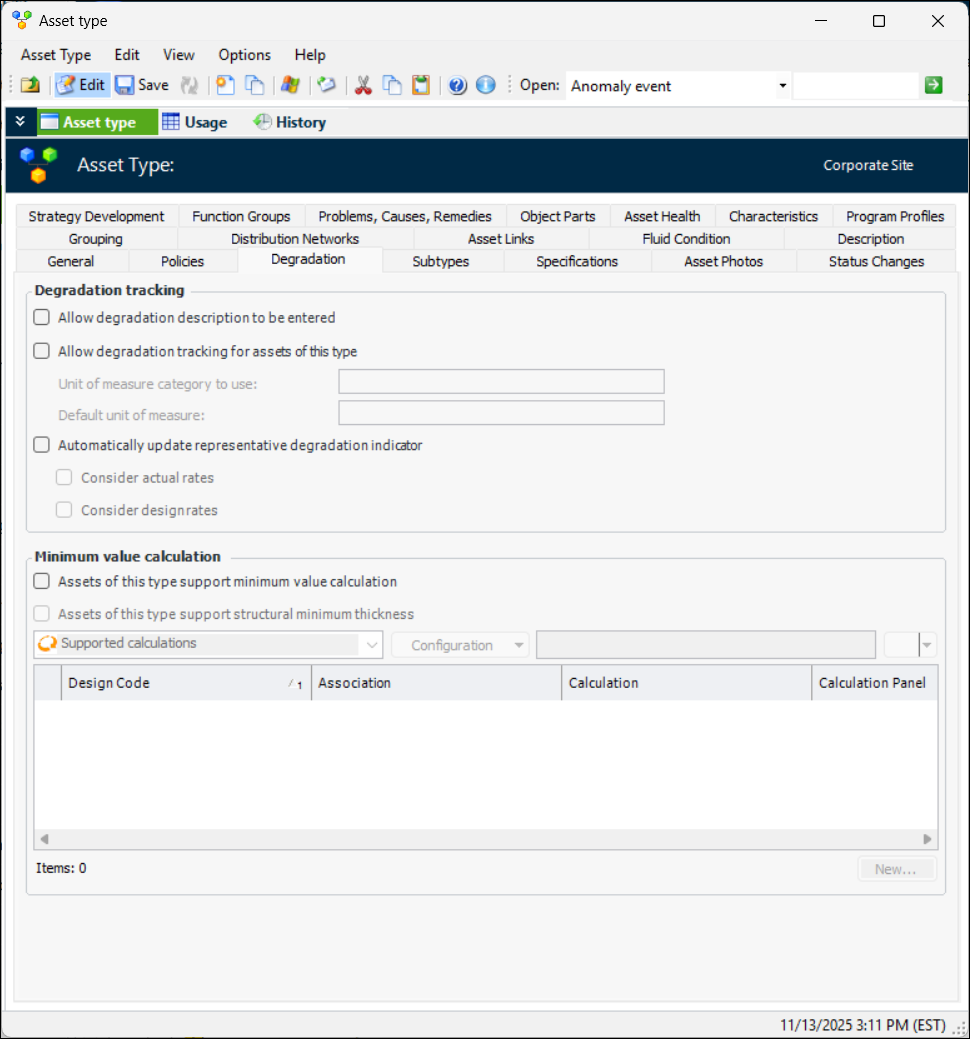Click the folder icon at toolbar start
970x1039 pixels.
click(30, 86)
